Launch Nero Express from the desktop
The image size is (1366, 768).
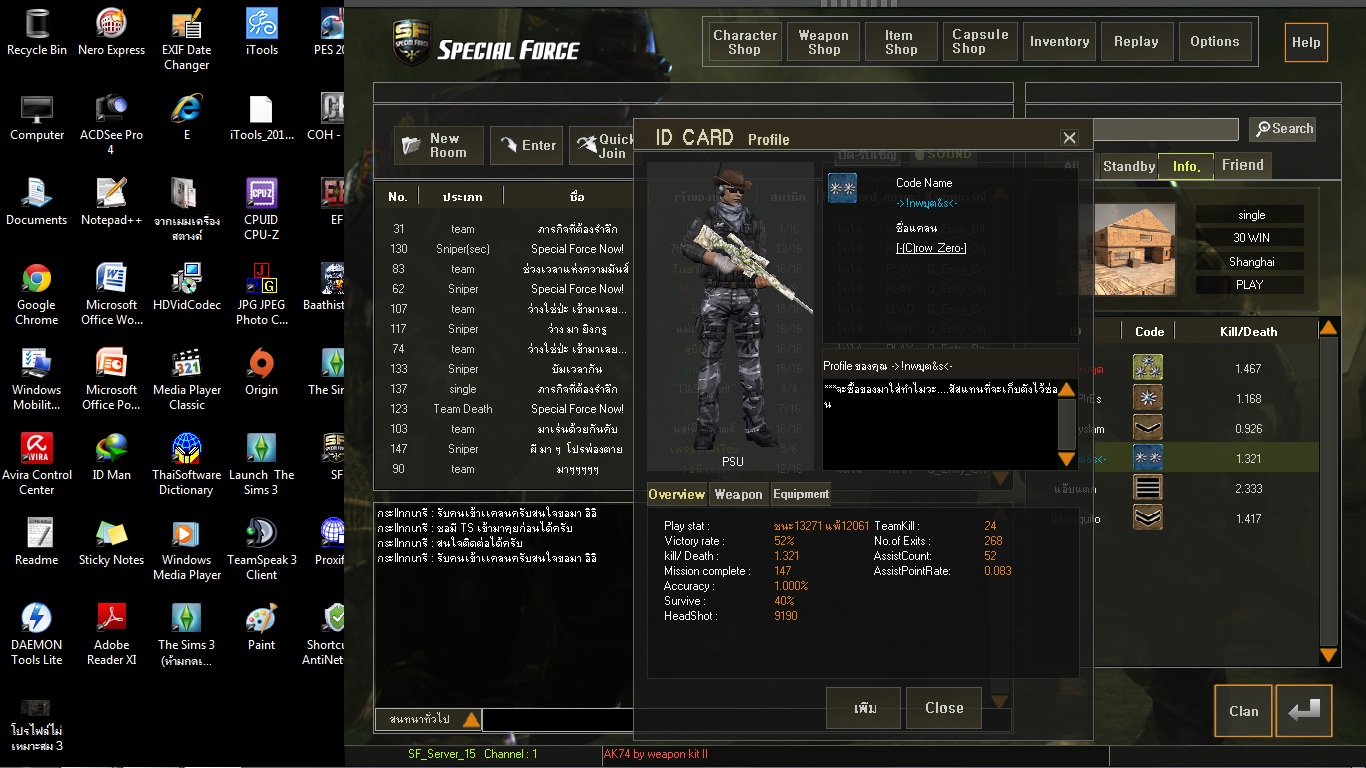111,32
